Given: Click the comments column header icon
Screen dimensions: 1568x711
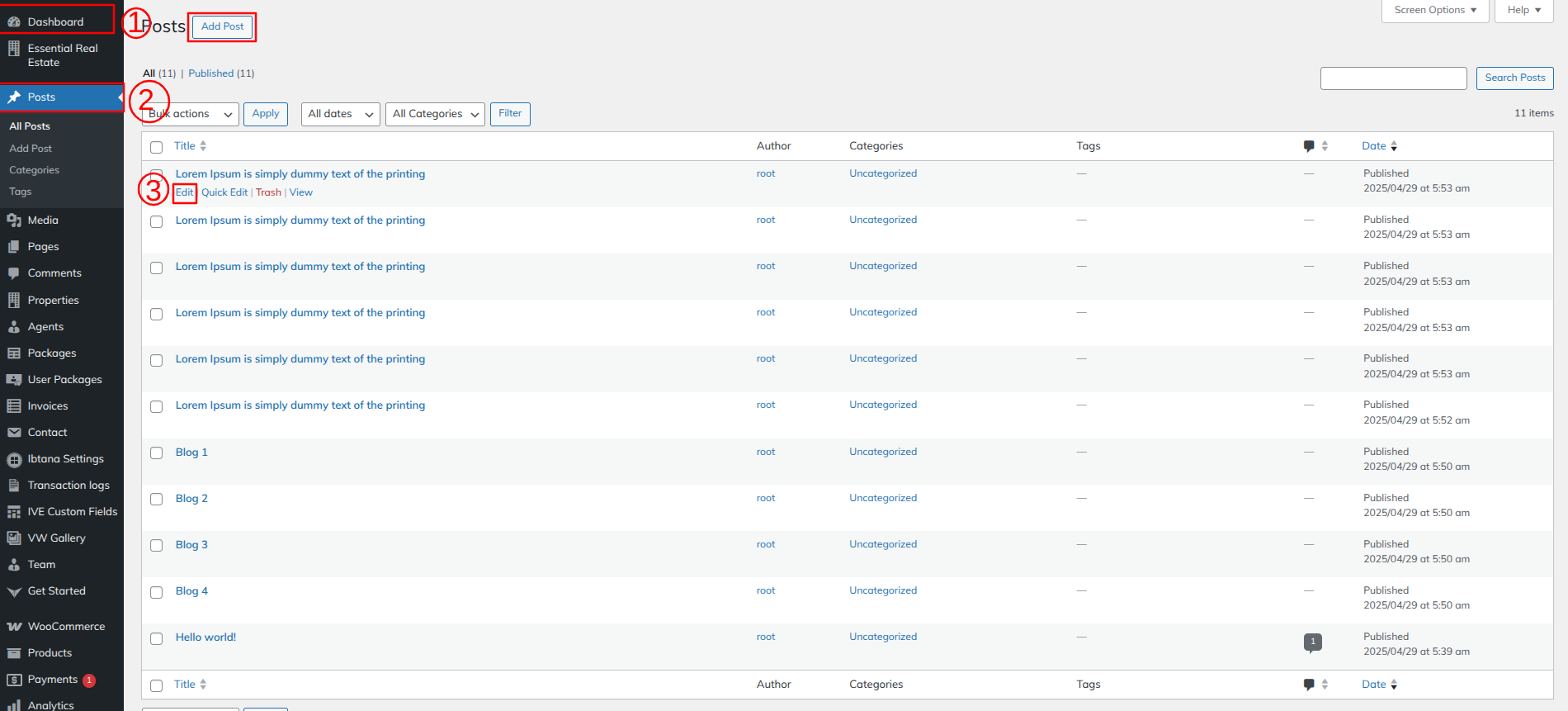Looking at the screenshot, I should pos(1309,146).
